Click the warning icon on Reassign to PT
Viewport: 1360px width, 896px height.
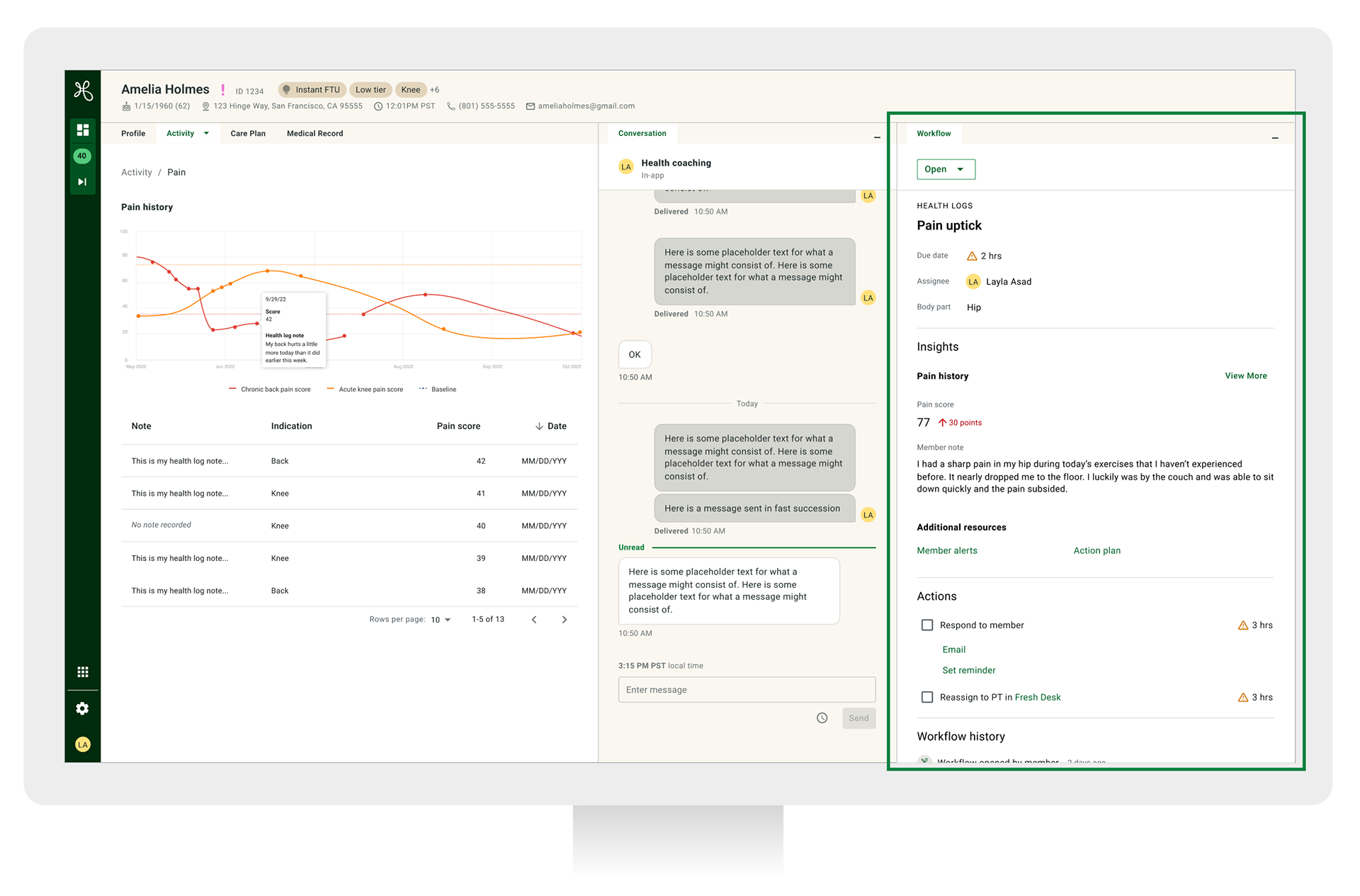[x=1242, y=698]
